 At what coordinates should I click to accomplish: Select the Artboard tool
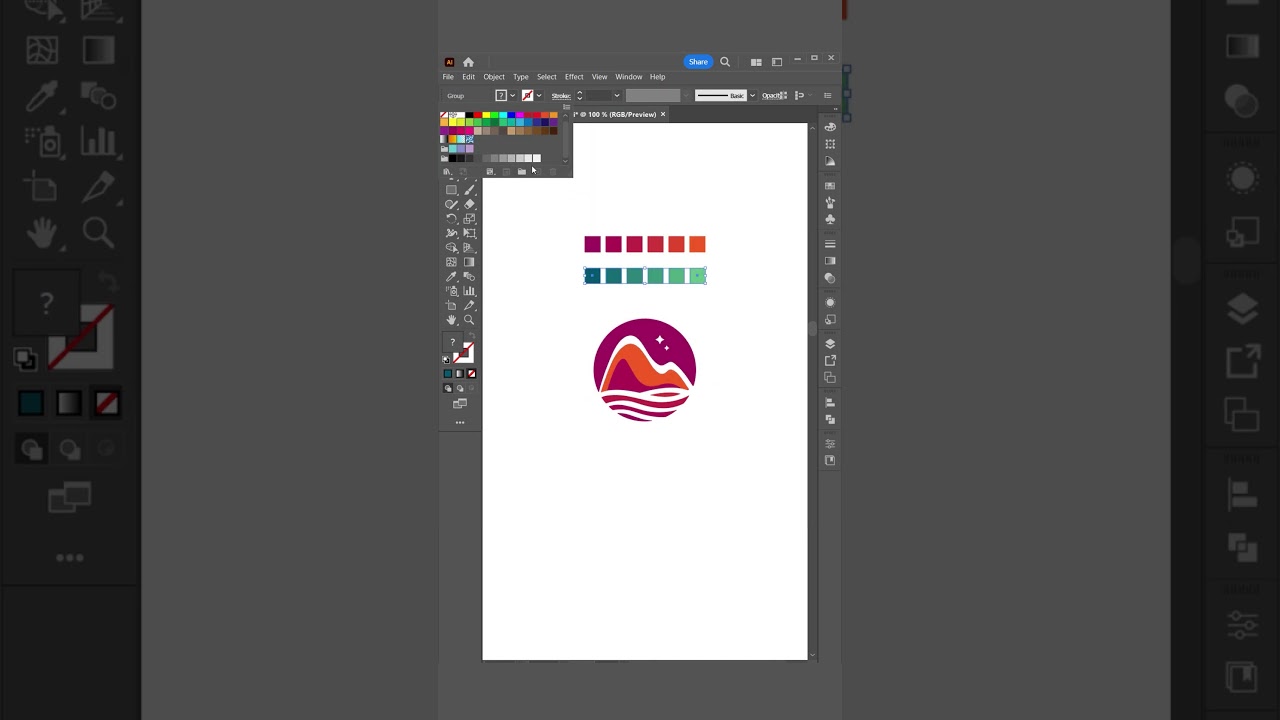pyautogui.click(x=452, y=305)
